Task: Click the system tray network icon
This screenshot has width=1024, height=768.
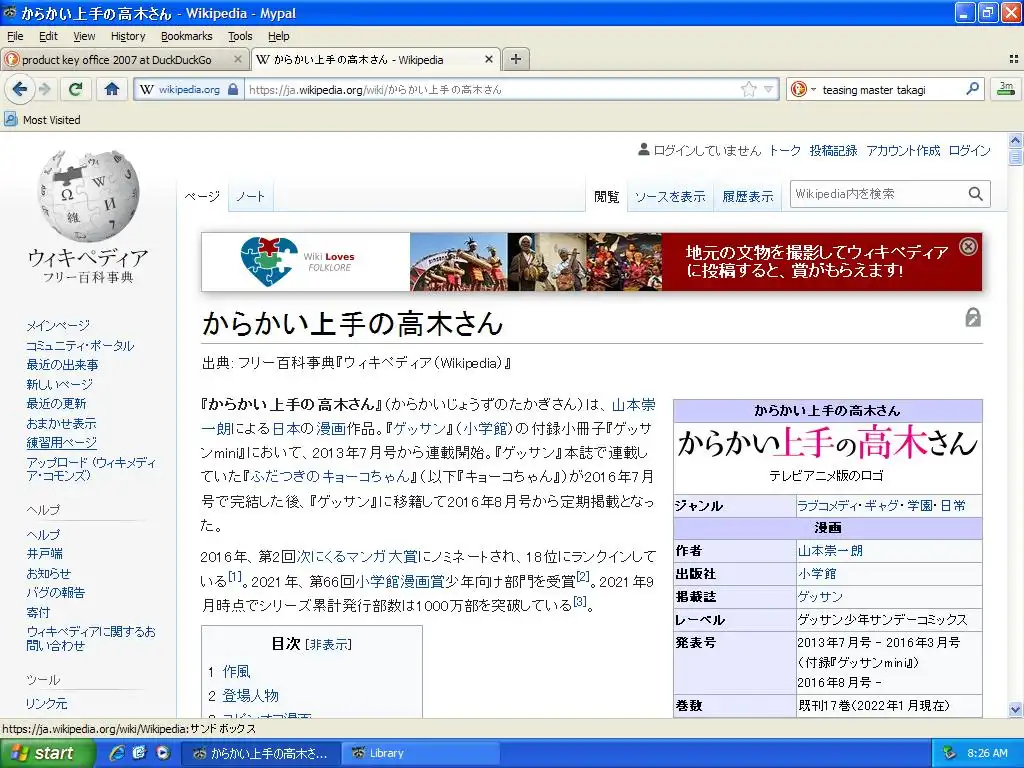Action: (x=950, y=753)
